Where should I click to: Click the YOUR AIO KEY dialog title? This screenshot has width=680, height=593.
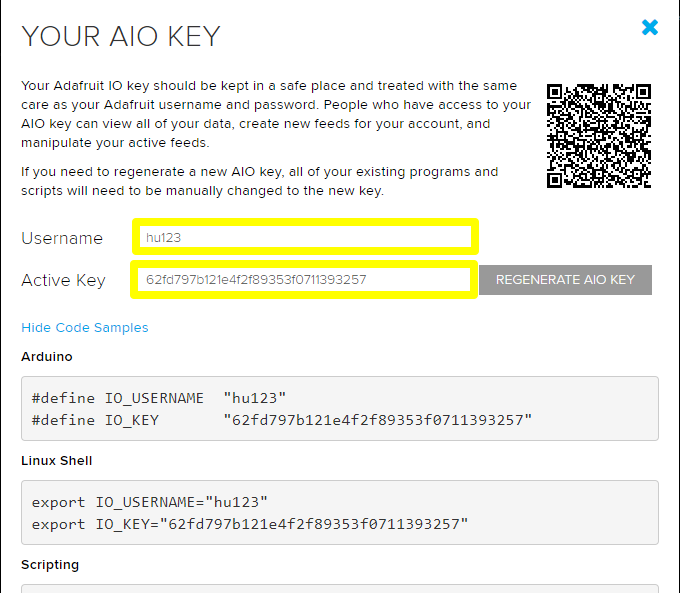(x=121, y=37)
